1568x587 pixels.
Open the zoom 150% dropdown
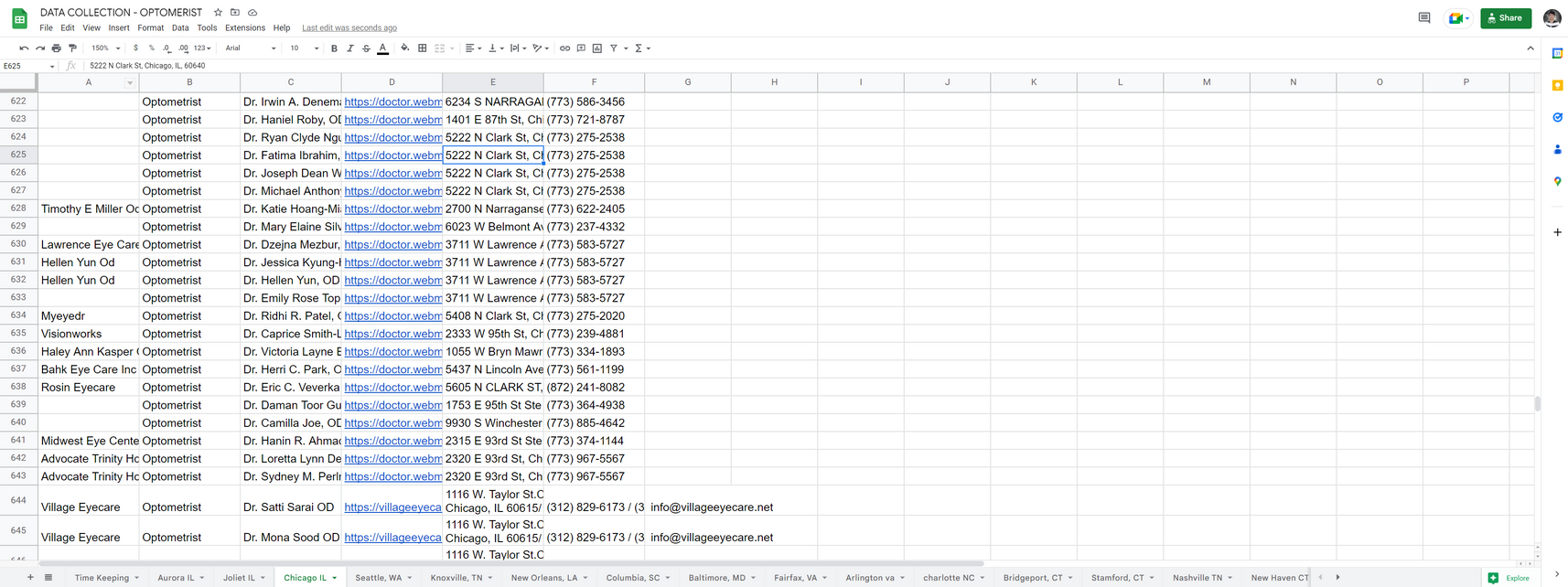pos(106,48)
